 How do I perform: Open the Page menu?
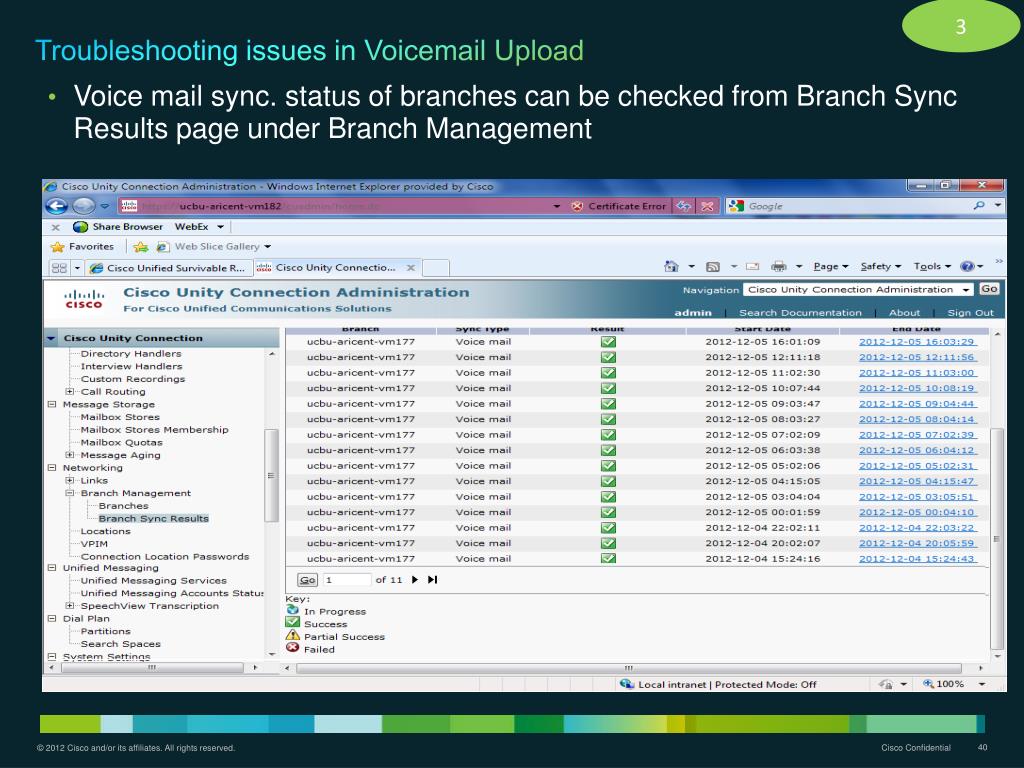pos(830,266)
